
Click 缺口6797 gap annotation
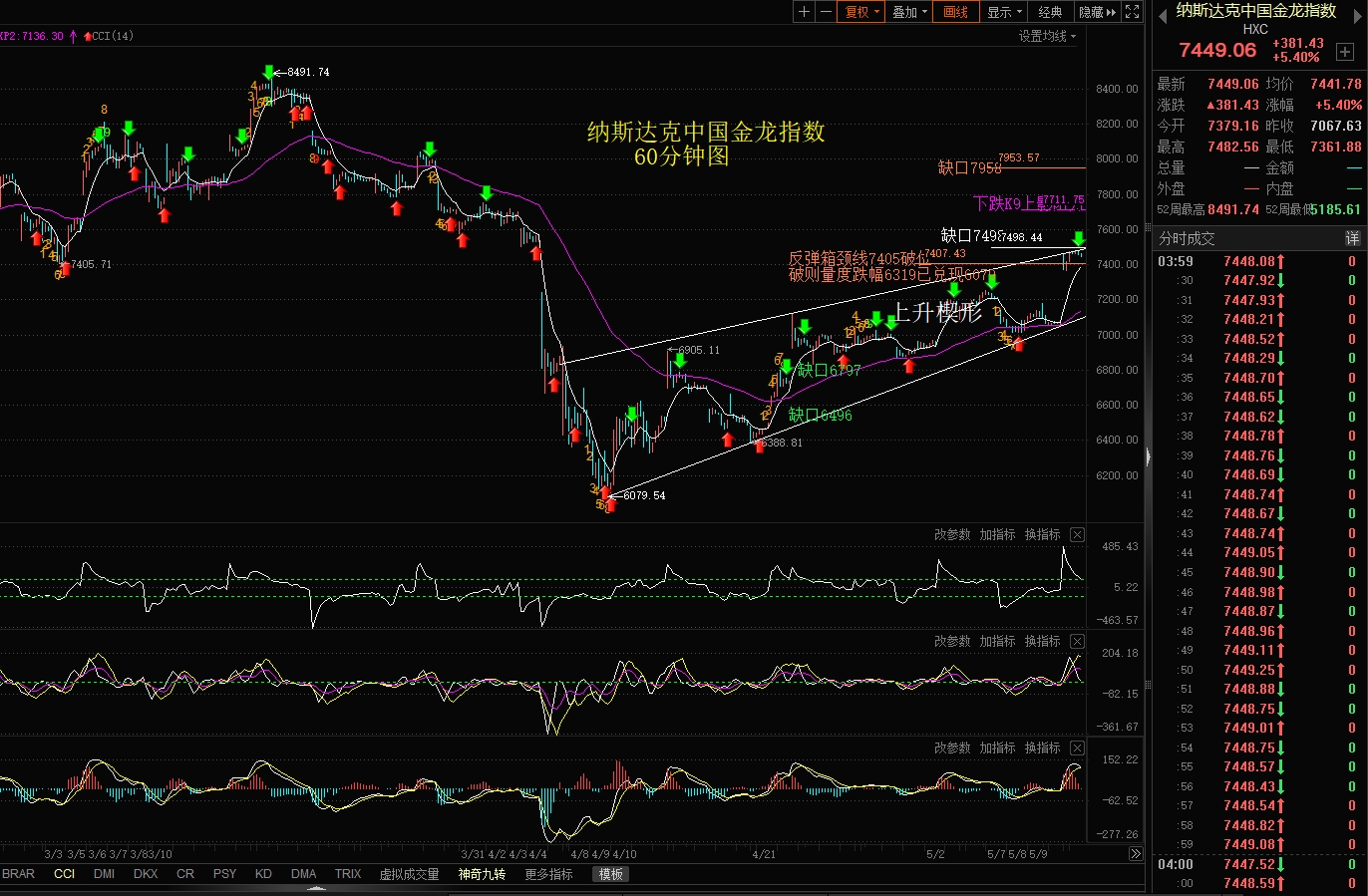[x=829, y=370]
